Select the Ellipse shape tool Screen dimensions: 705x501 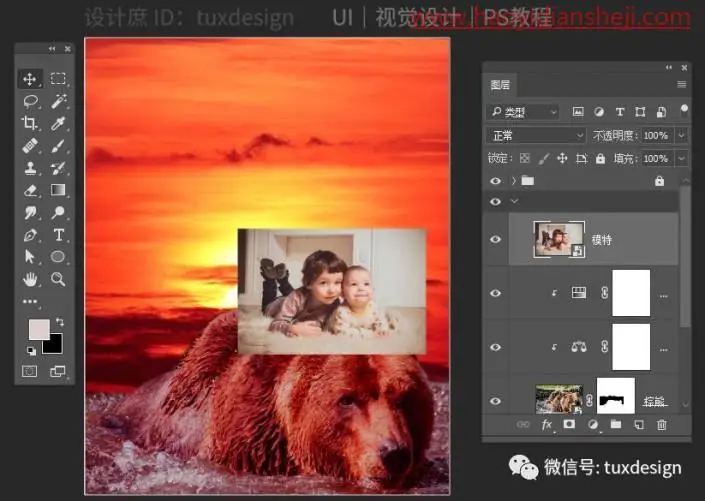(58, 257)
